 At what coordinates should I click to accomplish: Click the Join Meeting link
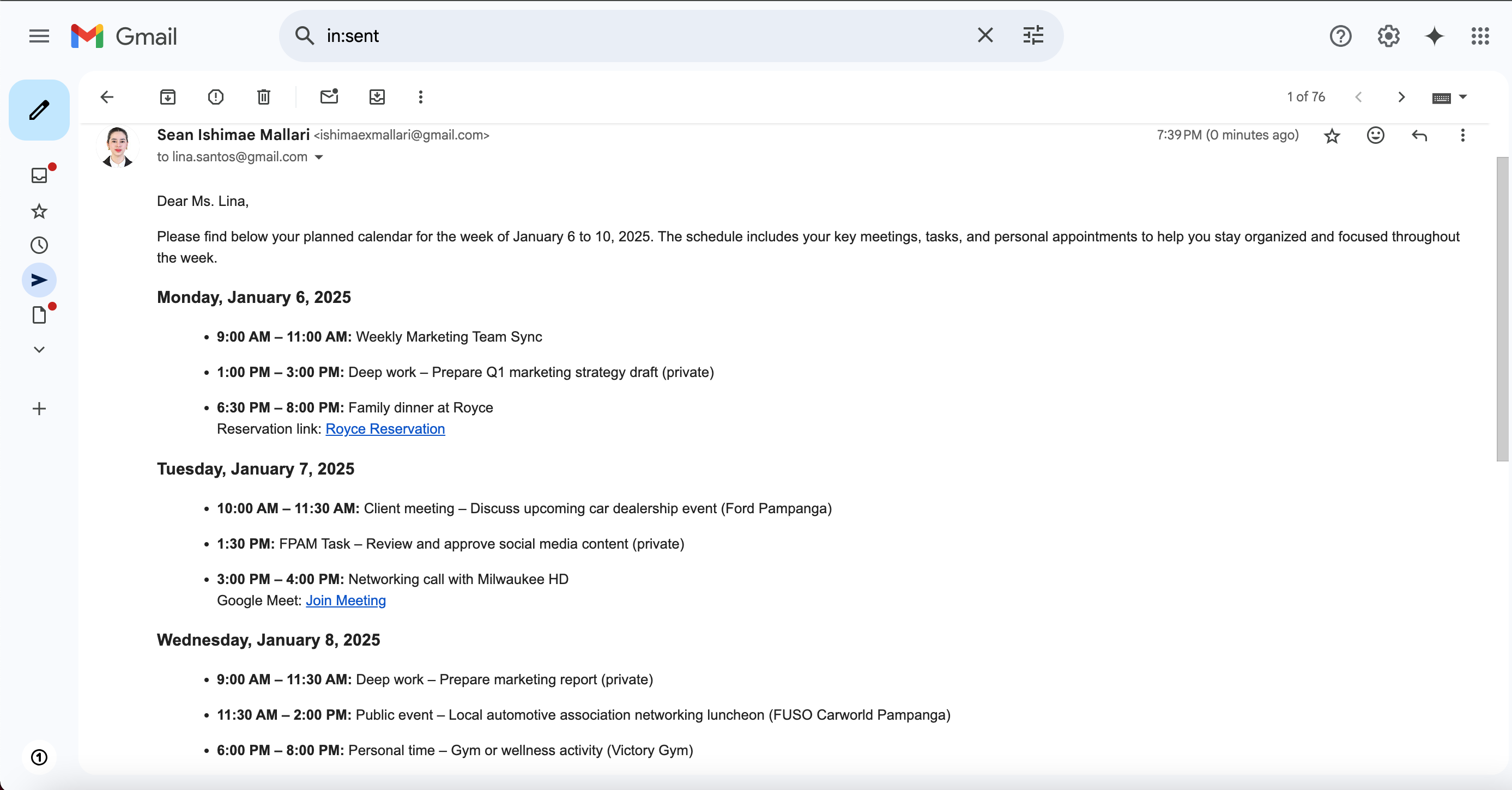point(346,600)
